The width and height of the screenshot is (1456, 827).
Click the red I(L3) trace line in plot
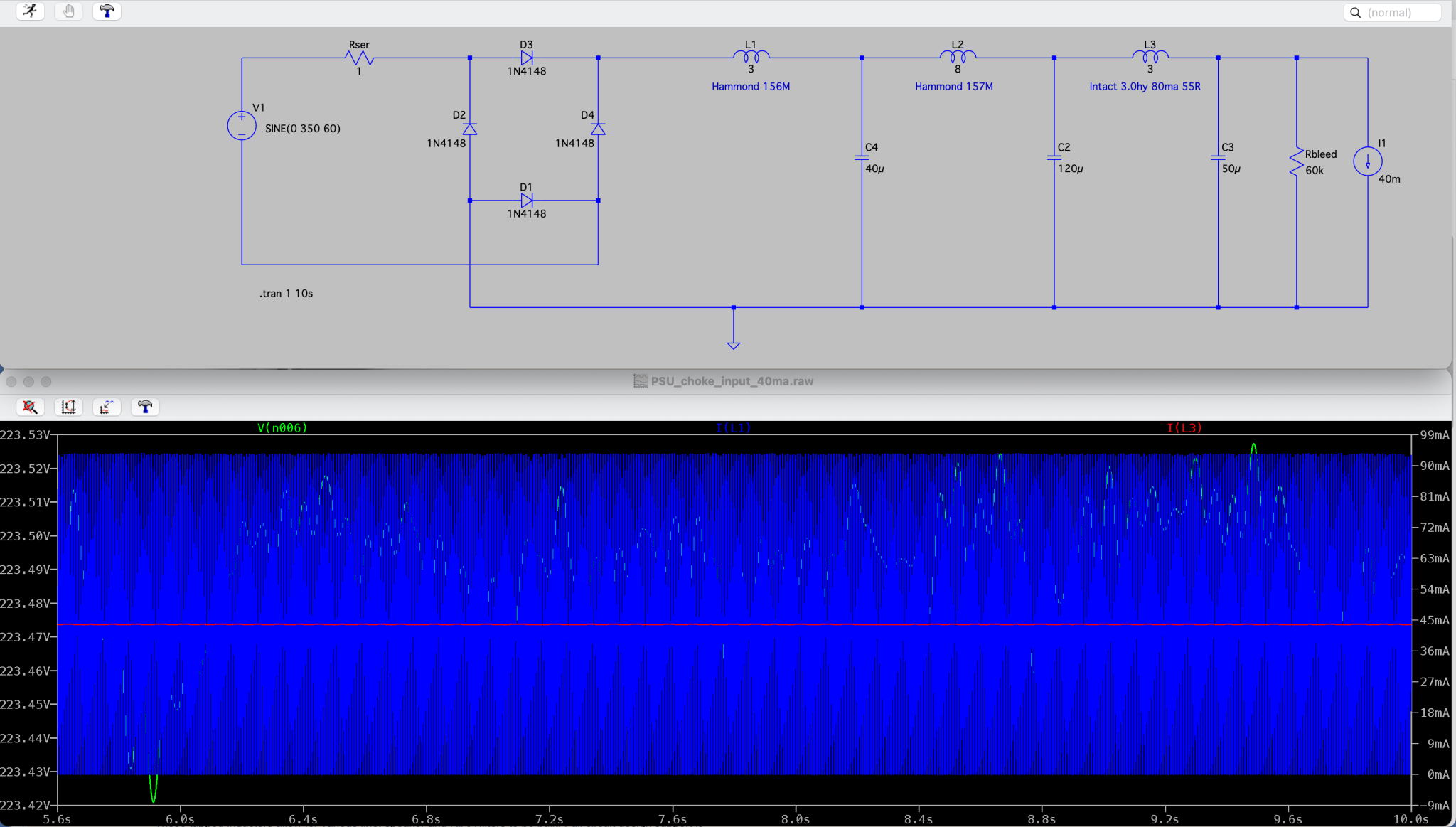click(x=734, y=624)
